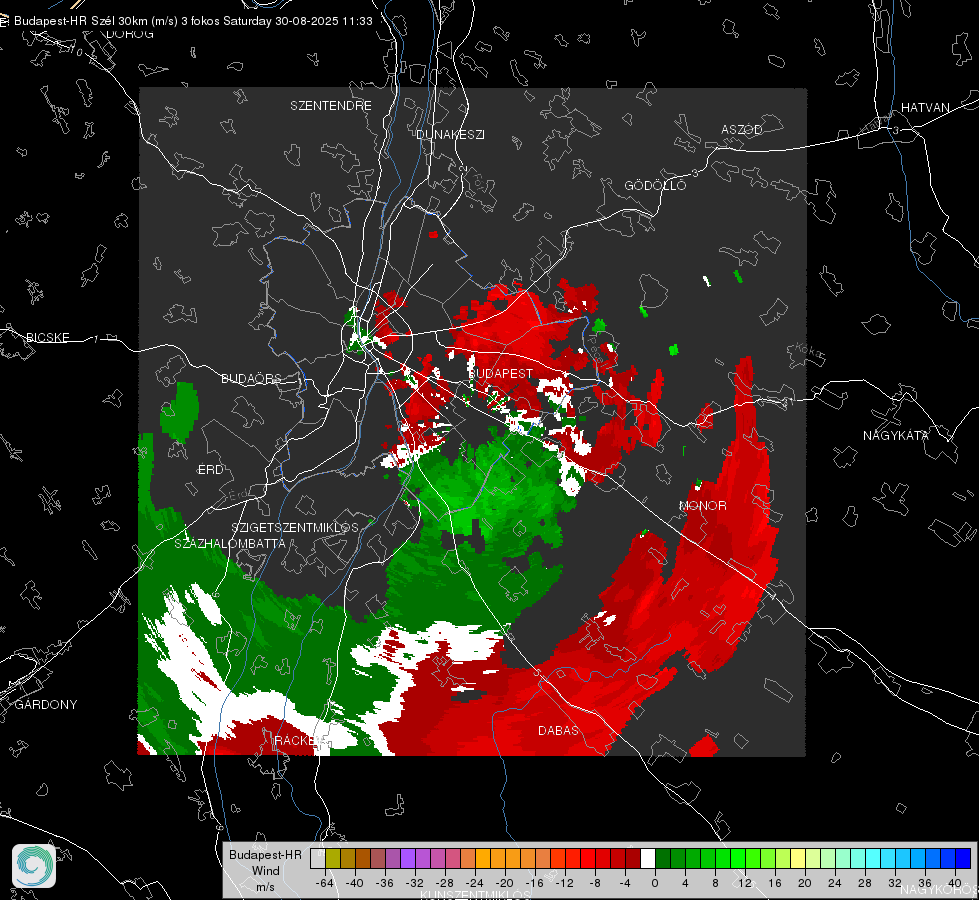Pick the white zero-velocity legend swatch
Image resolution: width=979 pixels, height=900 pixels.
pyautogui.click(x=648, y=858)
